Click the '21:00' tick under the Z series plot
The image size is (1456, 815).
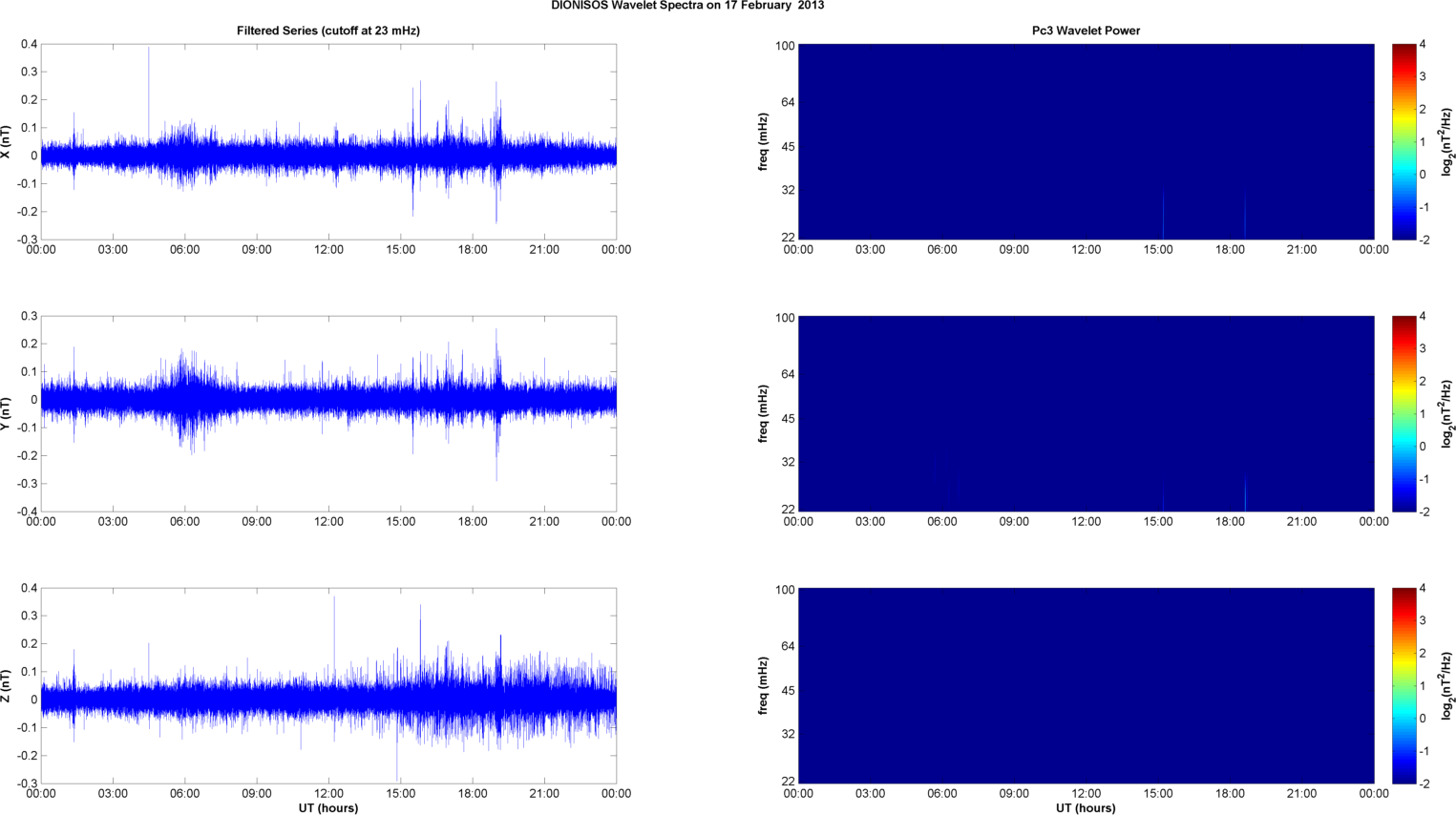(544, 794)
